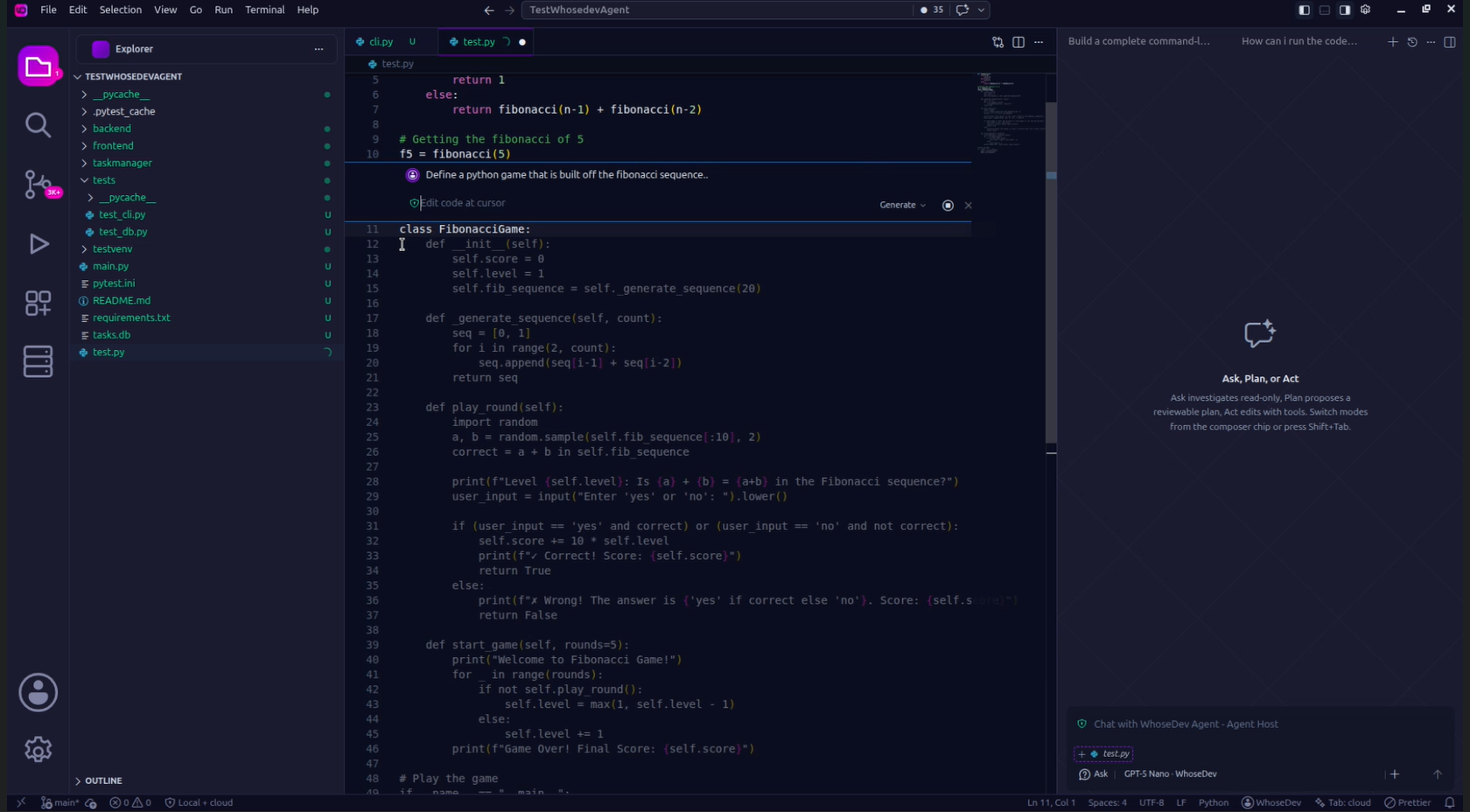
Task: Click the test.py context chip in chat
Action: (1103, 753)
